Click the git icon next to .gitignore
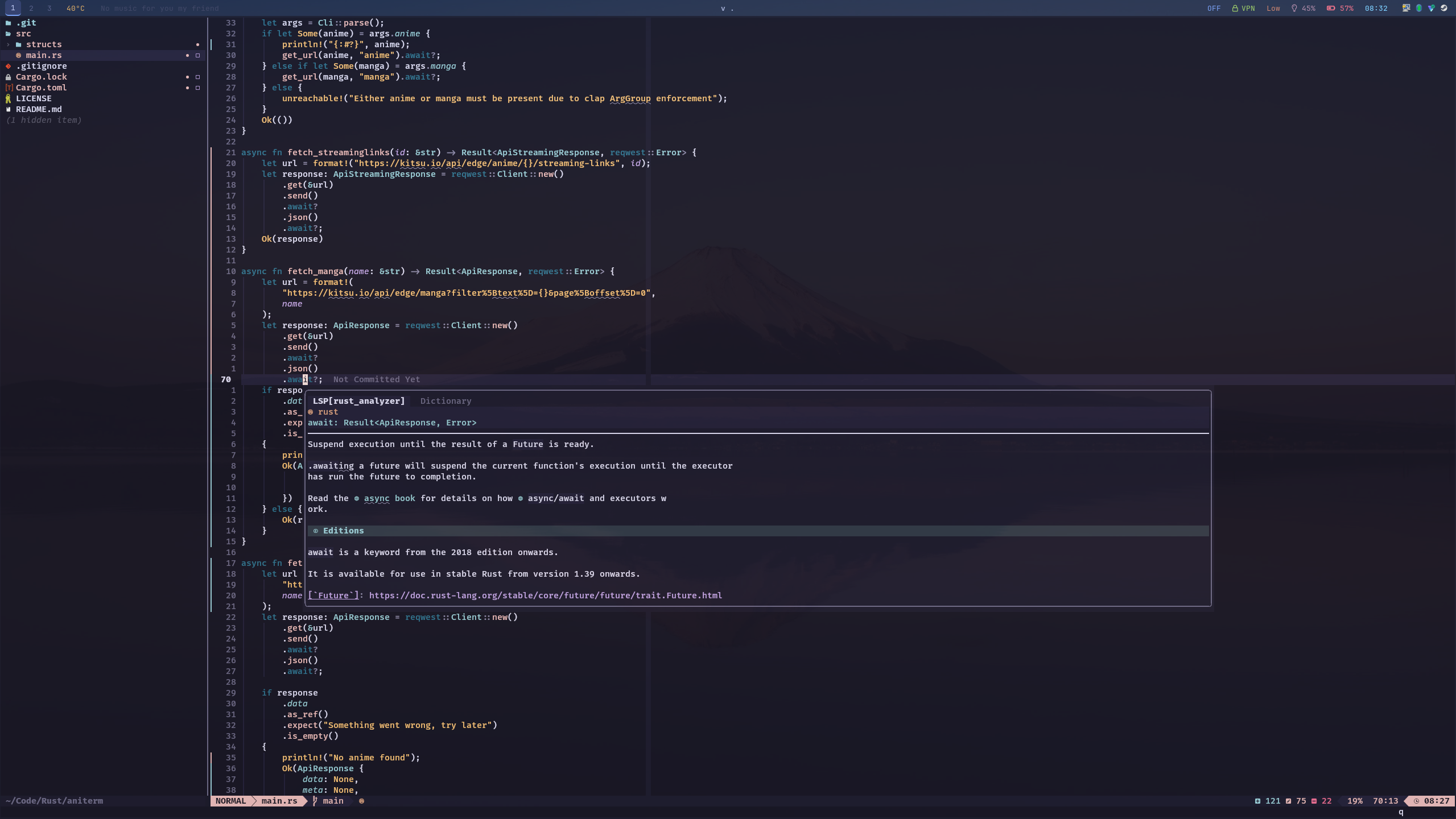Image resolution: width=1456 pixels, height=819 pixels. point(8,66)
